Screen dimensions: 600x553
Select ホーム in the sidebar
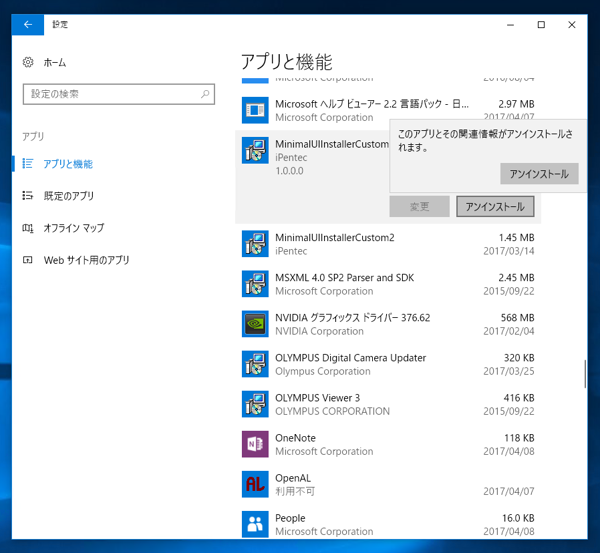55,62
